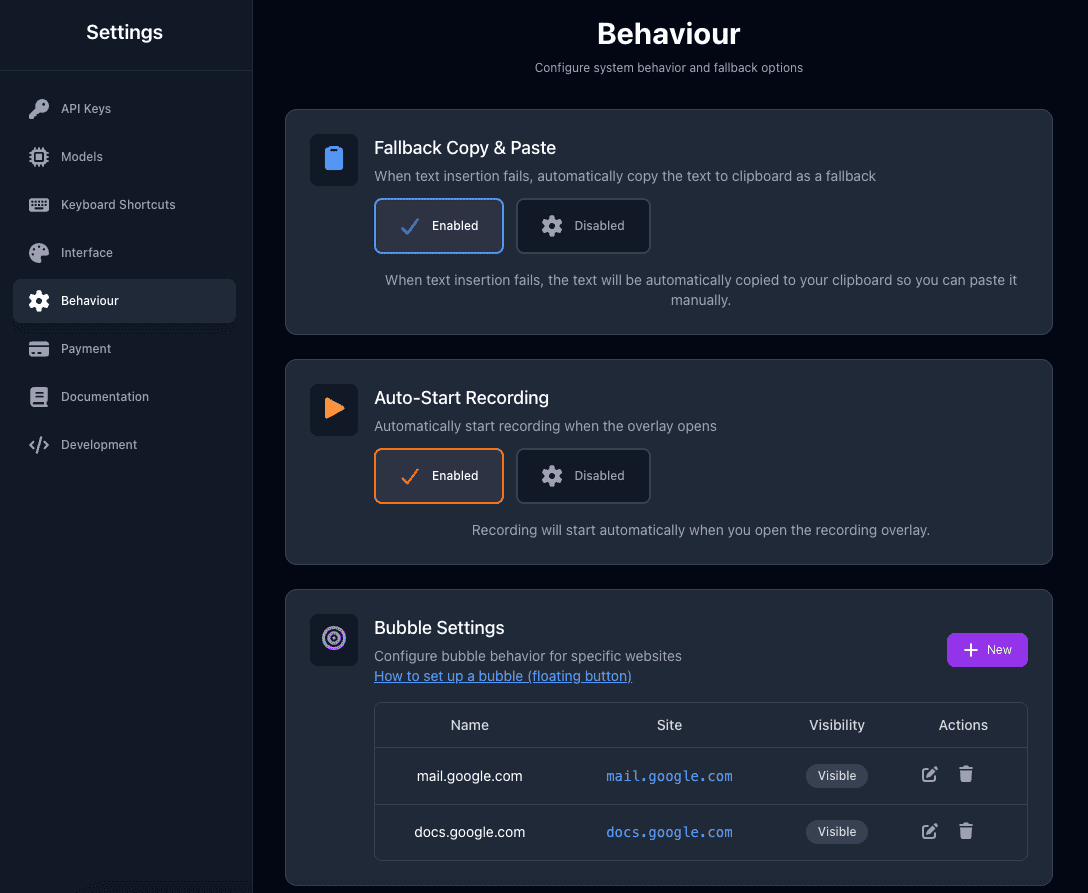Delete the docs.google.com bubble row
This screenshot has height=893, width=1088.
point(965,831)
